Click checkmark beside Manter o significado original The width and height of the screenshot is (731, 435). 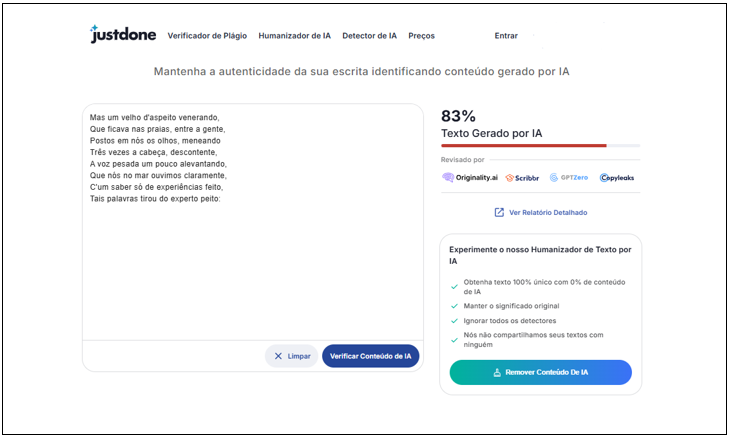(x=454, y=306)
